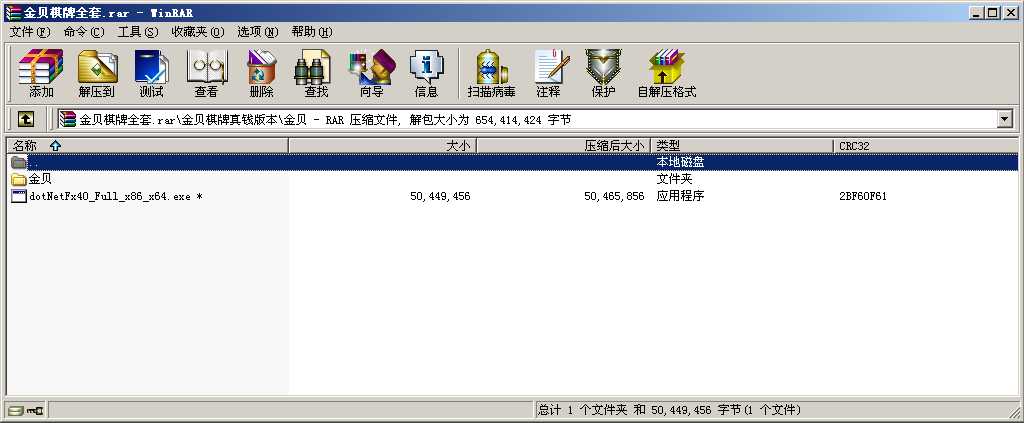Click the drive/key icon in status bar

pos(26,411)
